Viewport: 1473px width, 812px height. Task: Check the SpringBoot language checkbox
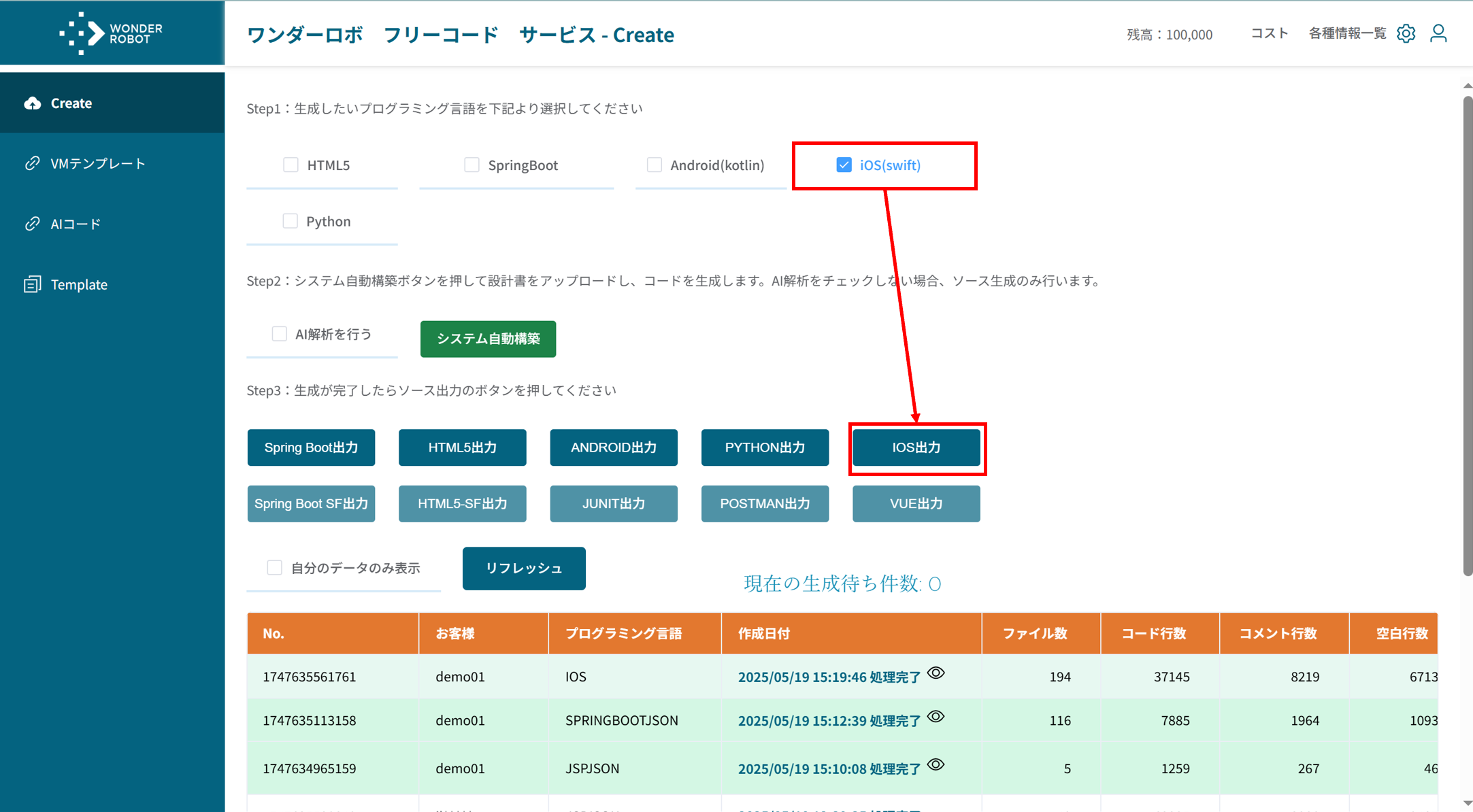pos(471,165)
